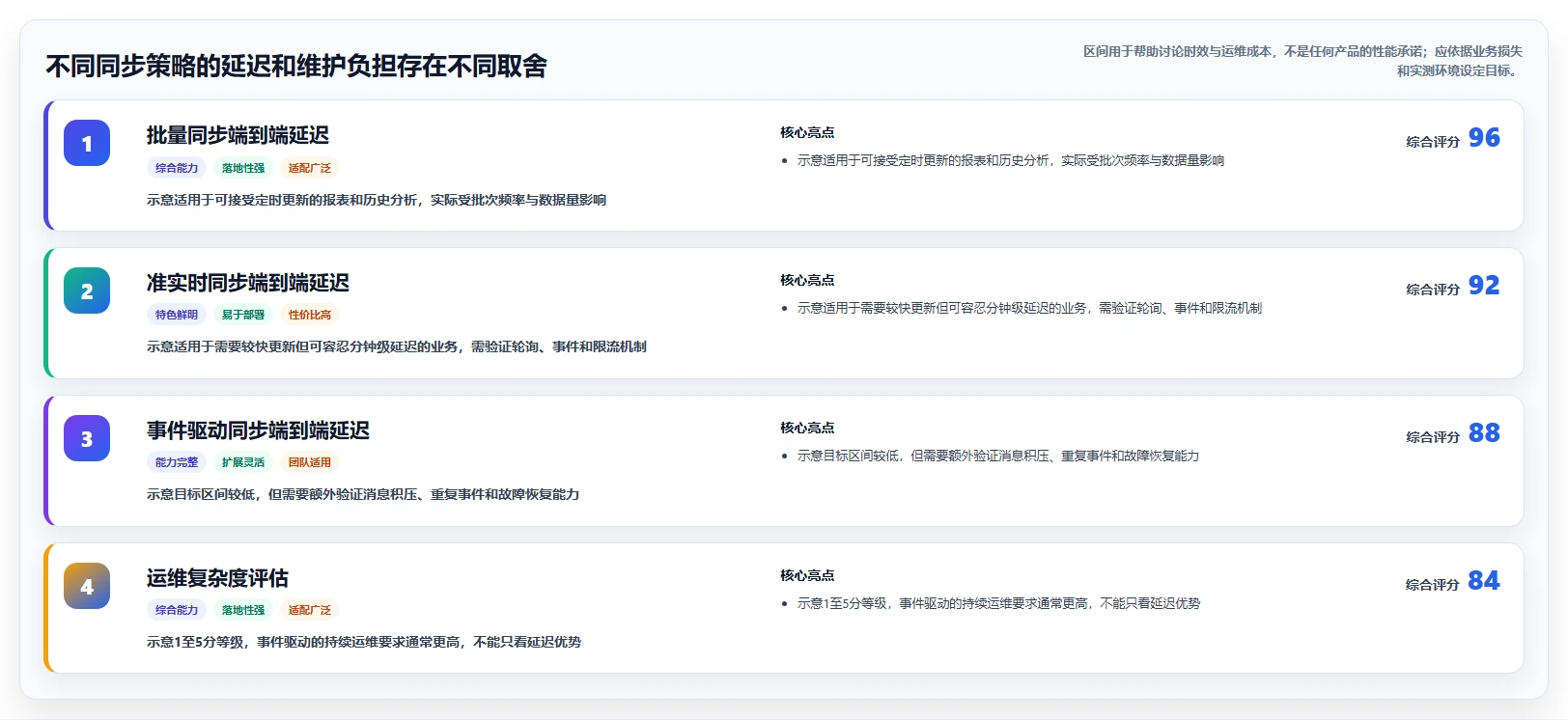Viewport: 1568px width, 720px height.
Task: Click the 运维复杂度评估 description under its tags
Action: (x=364, y=642)
